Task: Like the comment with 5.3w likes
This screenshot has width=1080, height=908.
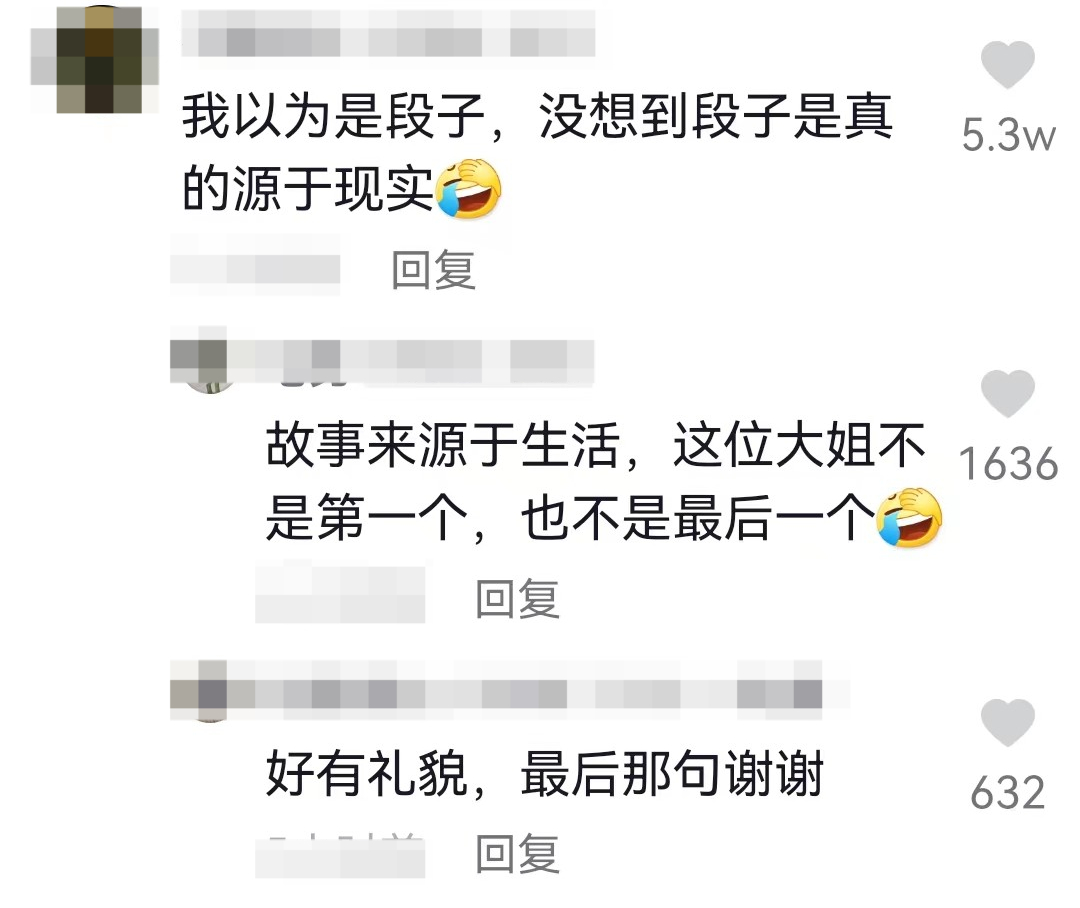Action: (1008, 64)
